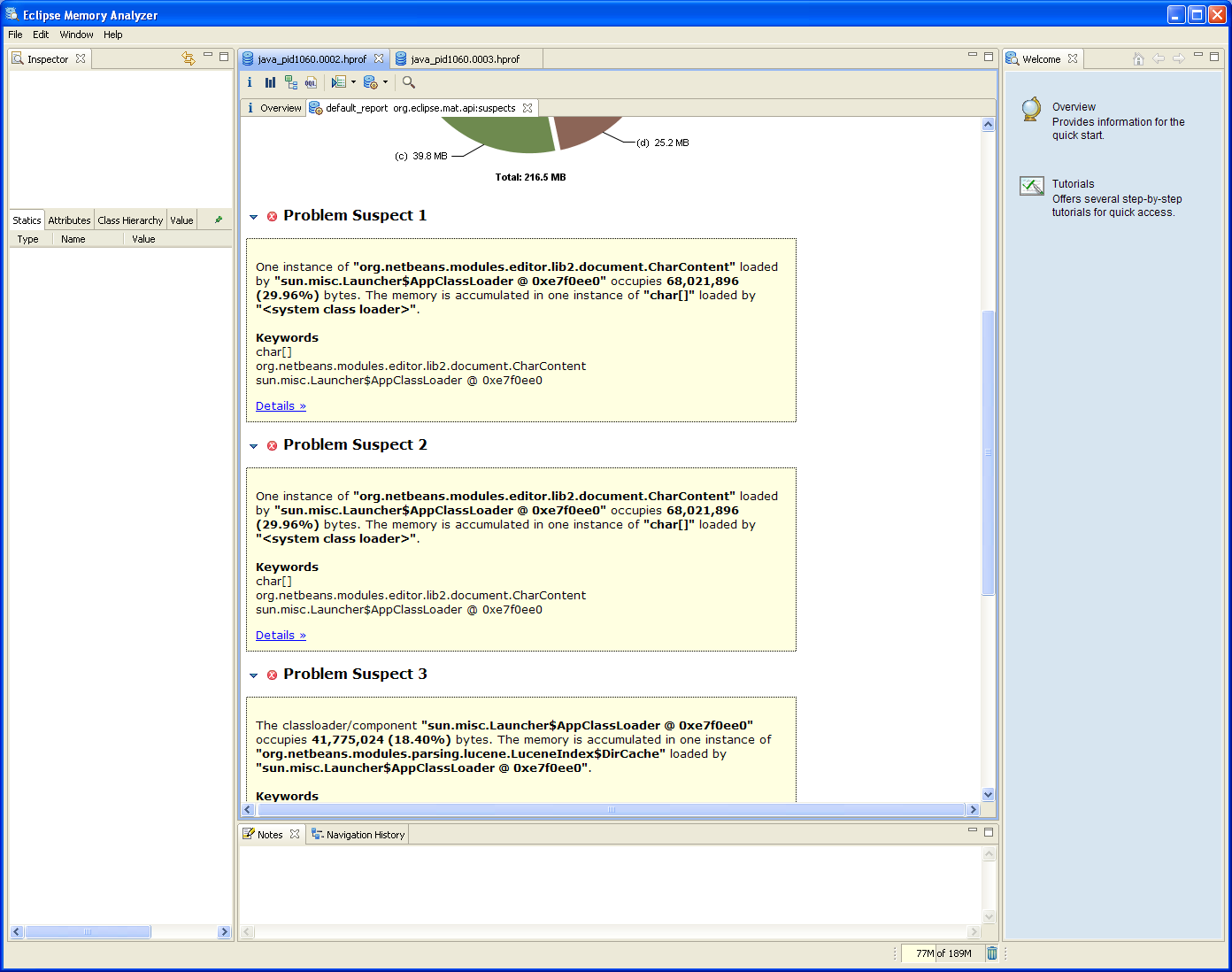Collapse the Problem Suspect 3 section
Screen dimensions: 1232x972
click(254, 675)
